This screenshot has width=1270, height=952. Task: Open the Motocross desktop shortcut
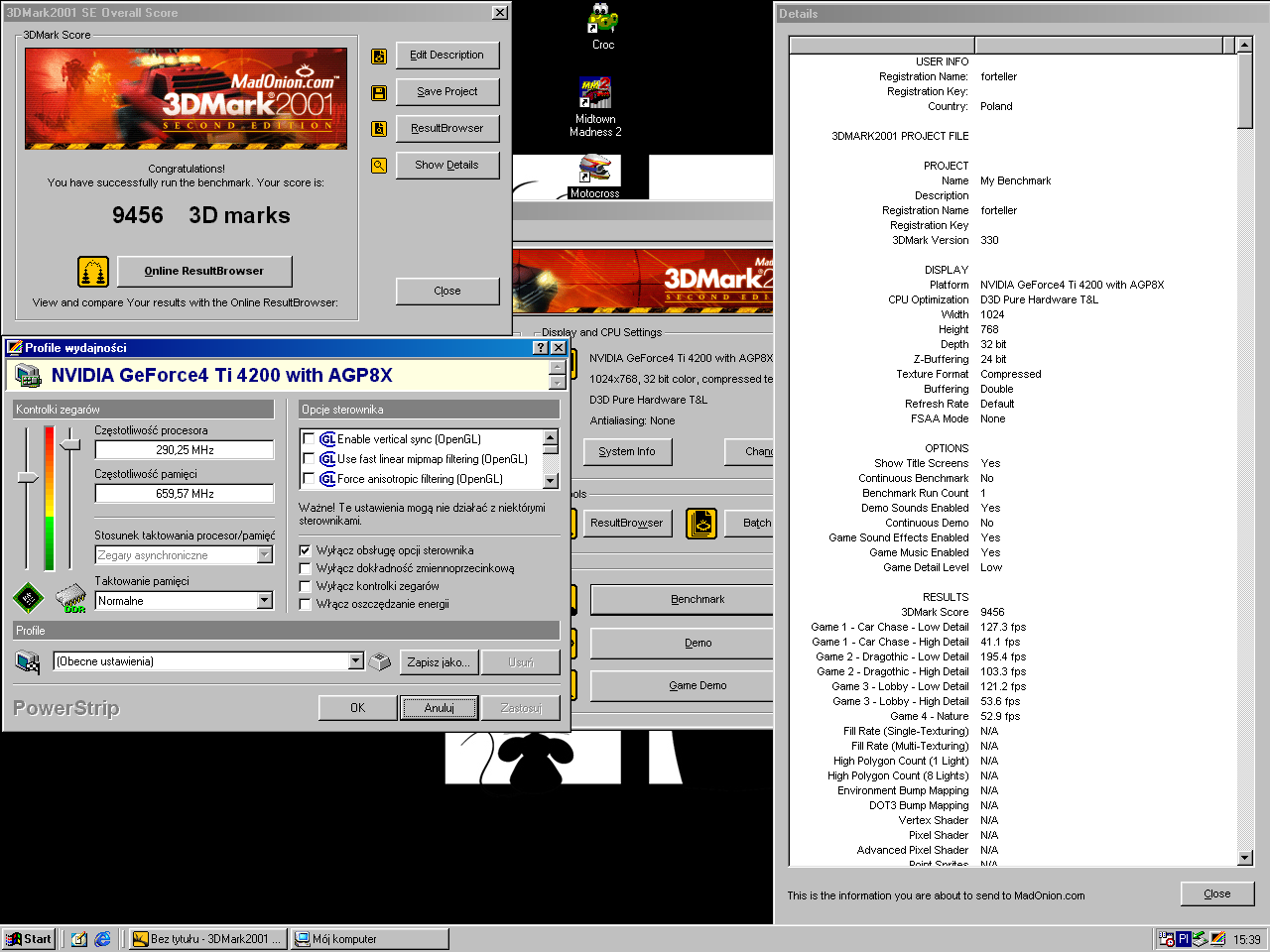[x=594, y=178]
